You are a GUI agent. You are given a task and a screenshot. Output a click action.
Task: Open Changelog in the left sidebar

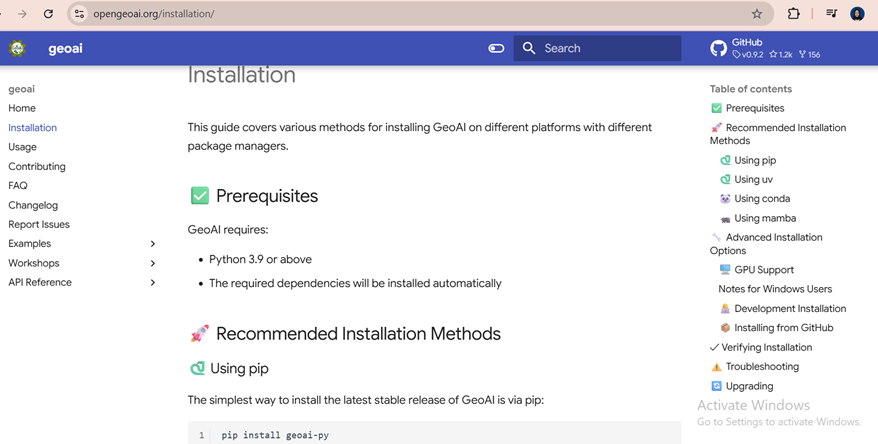click(33, 205)
